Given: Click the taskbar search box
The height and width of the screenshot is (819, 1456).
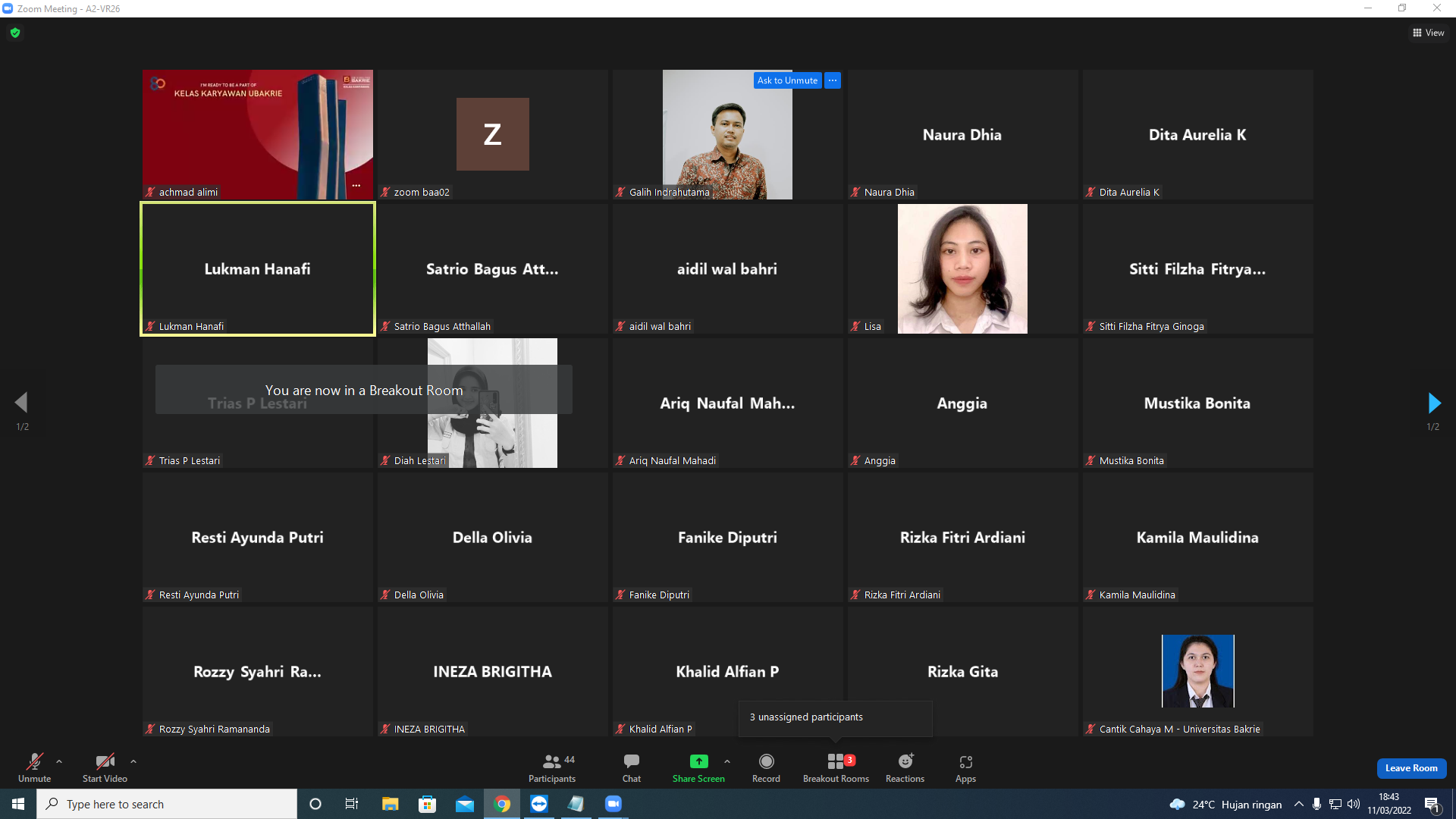Looking at the screenshot, I should [167, 804].
